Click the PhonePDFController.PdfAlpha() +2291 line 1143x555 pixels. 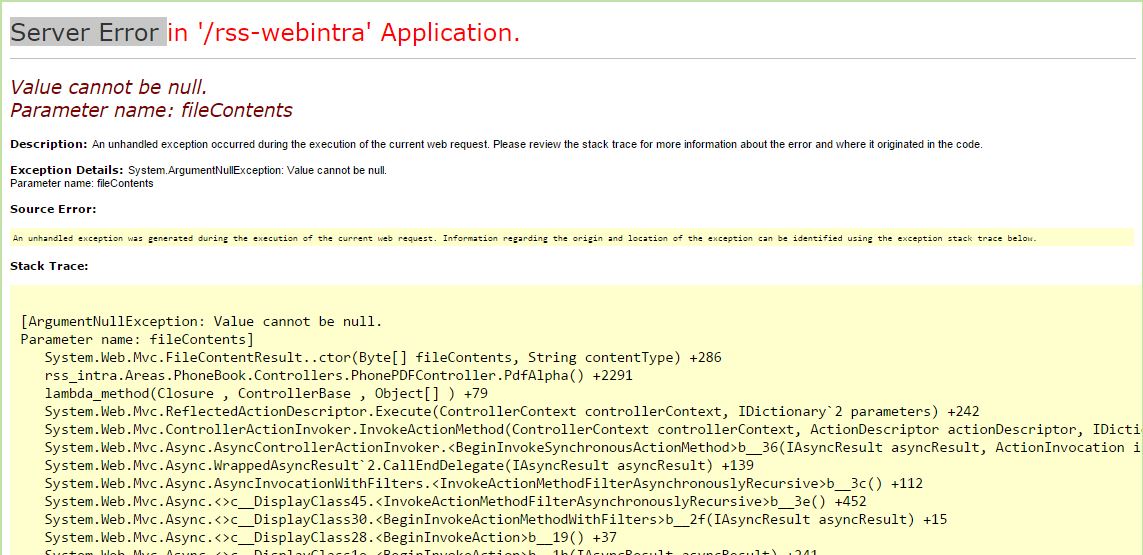[x=338, y=376]
